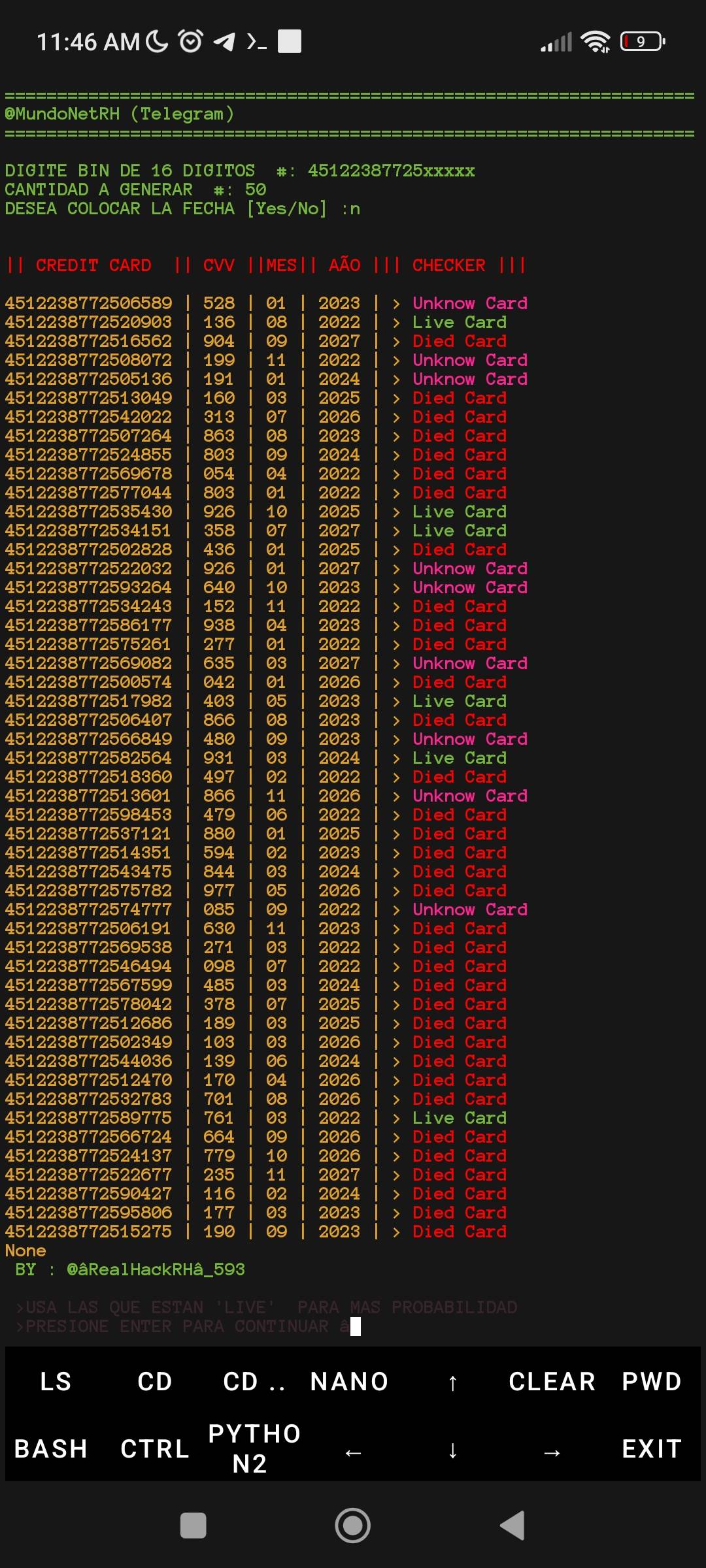Tap the 'USA LAS QUE ESTAN LIVE' hint line
The width and height of the screenshot is (706, 1568).
pos(266,1308)
